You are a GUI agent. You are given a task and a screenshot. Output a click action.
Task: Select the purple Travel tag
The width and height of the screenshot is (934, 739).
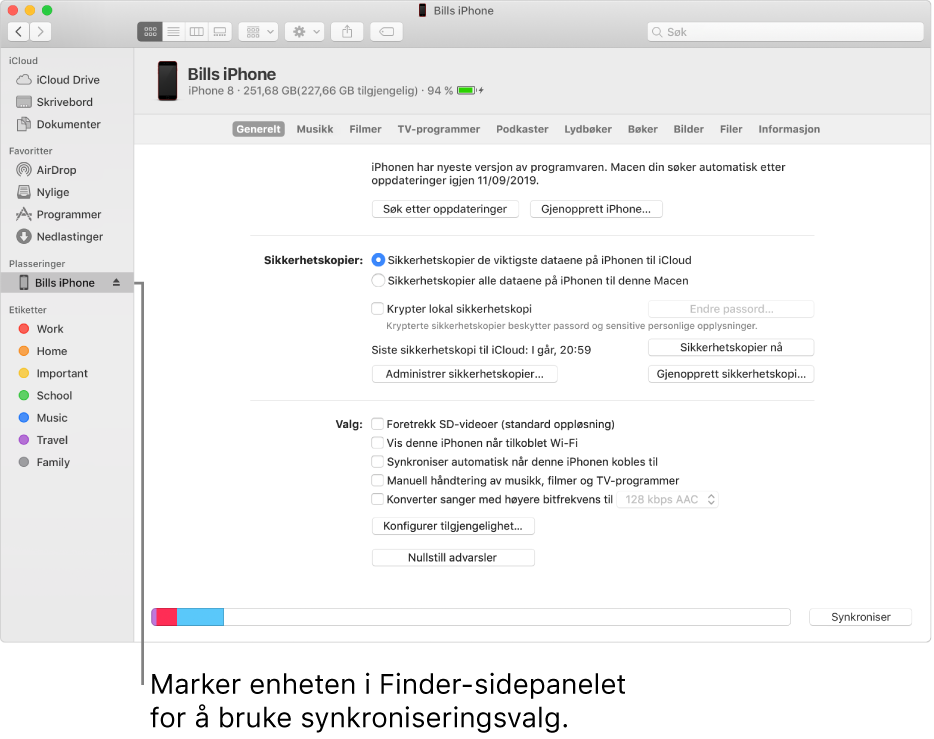tap(67, 440)
